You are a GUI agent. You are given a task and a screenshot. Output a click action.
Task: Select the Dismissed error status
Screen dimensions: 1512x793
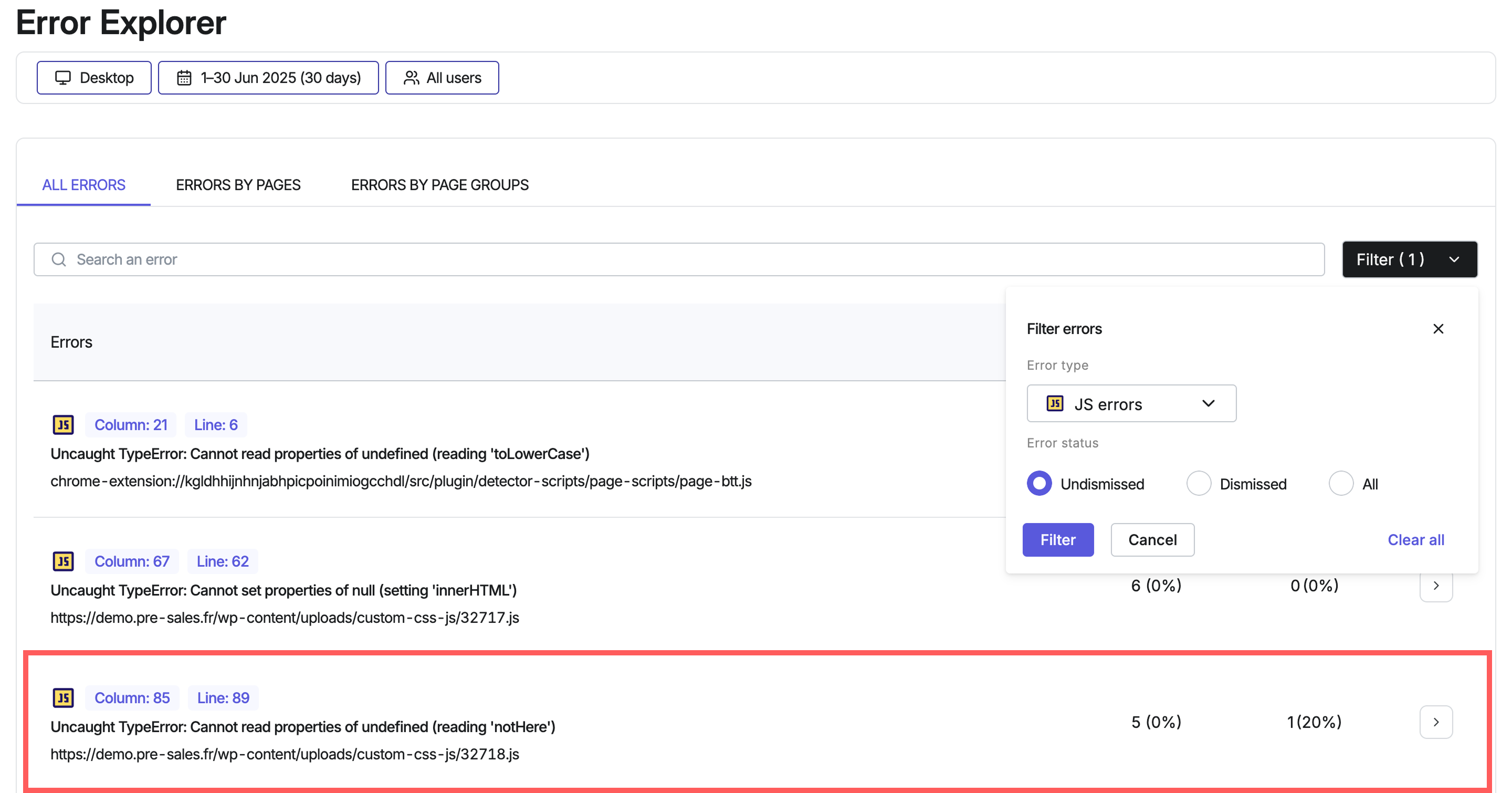[1198, 484]
